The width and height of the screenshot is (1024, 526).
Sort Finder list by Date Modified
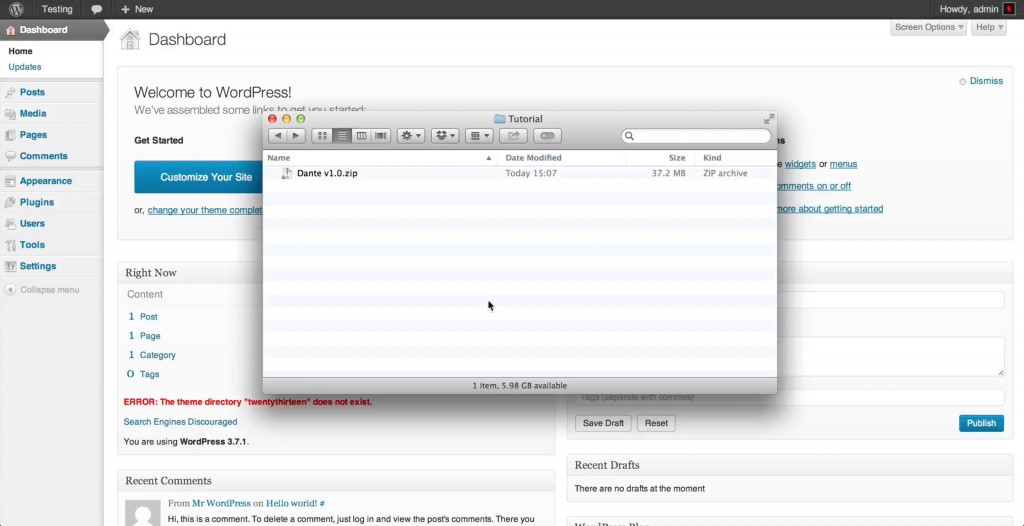[562, 157]
